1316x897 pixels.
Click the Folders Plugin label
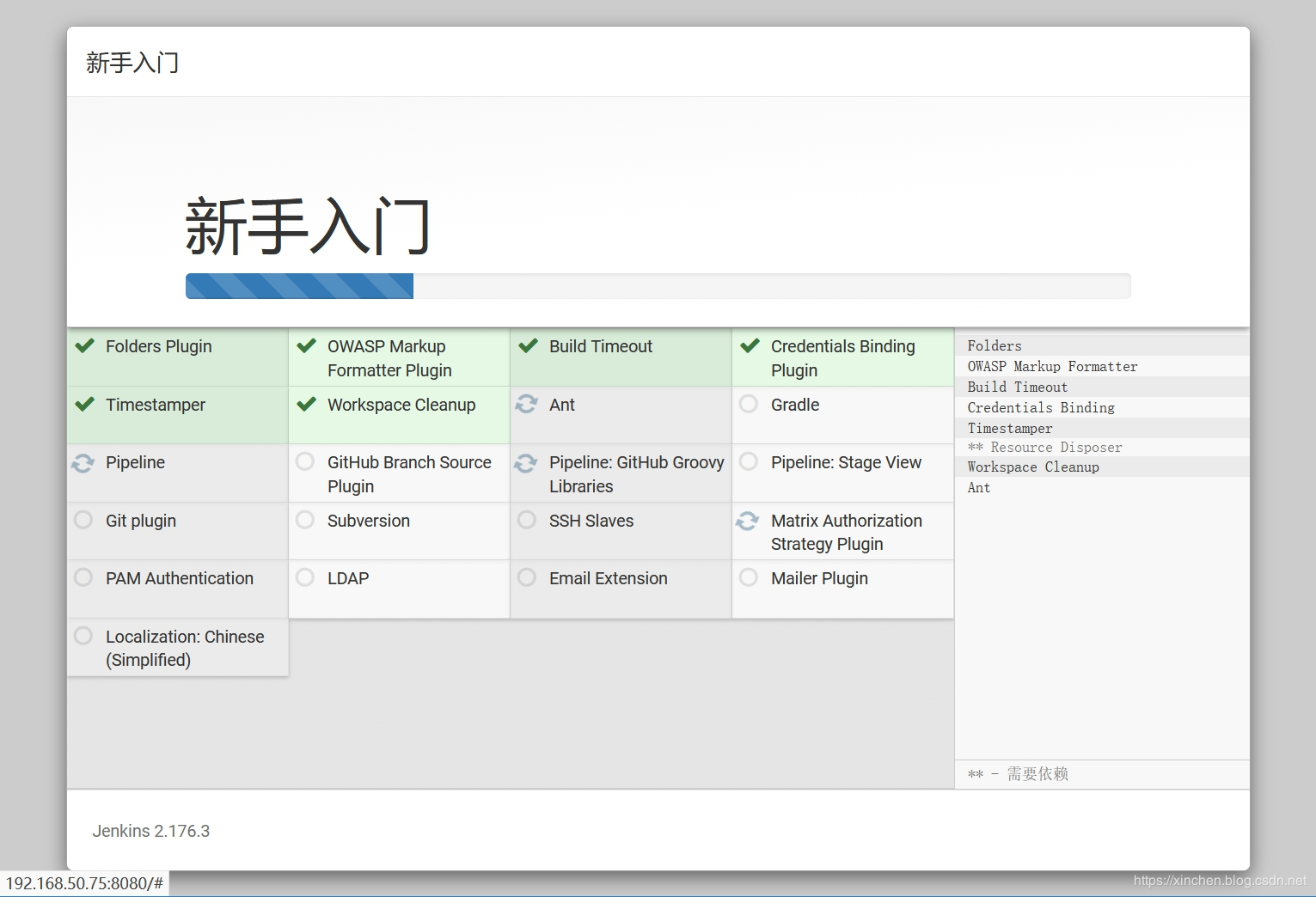click(159, 346)
